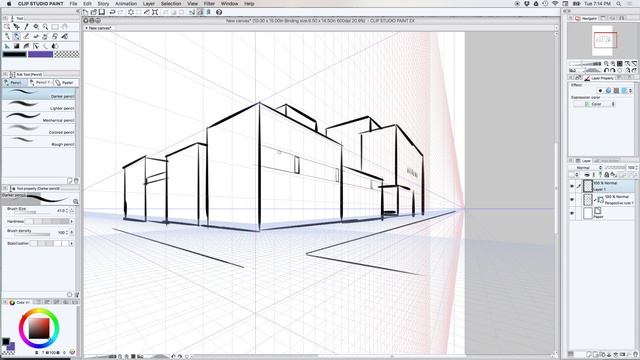Select transparent checkered color swatch

click(x=67, y=54)
